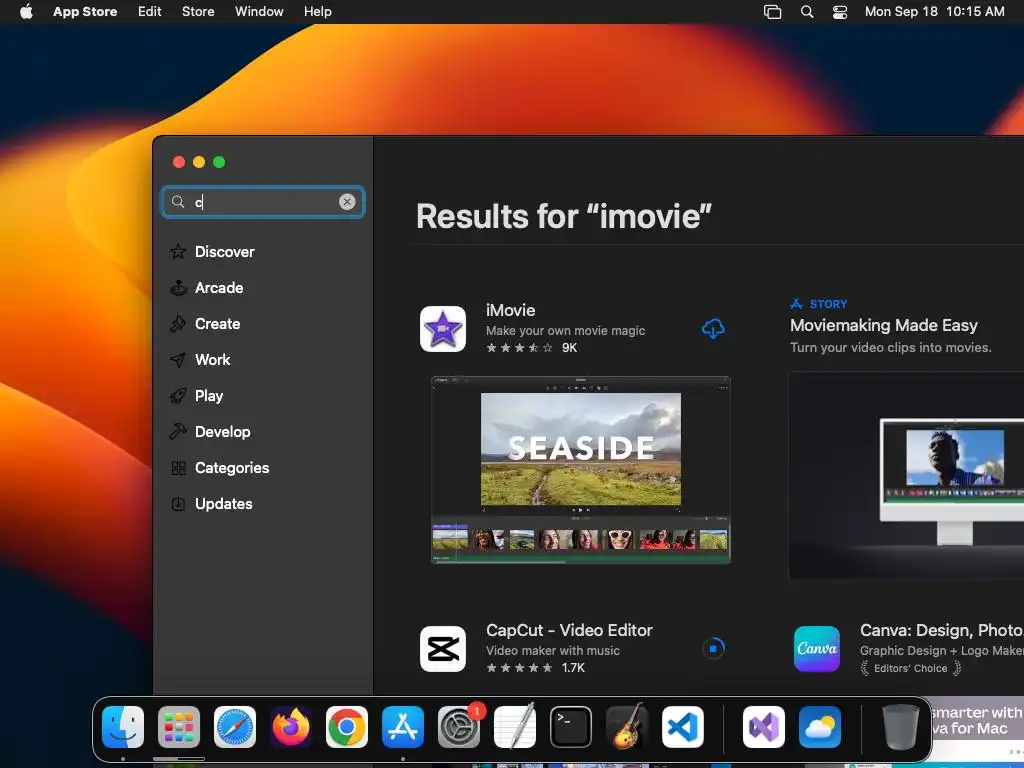
Task: Click the iMovie download cloud icon
Action: (712, 328)
